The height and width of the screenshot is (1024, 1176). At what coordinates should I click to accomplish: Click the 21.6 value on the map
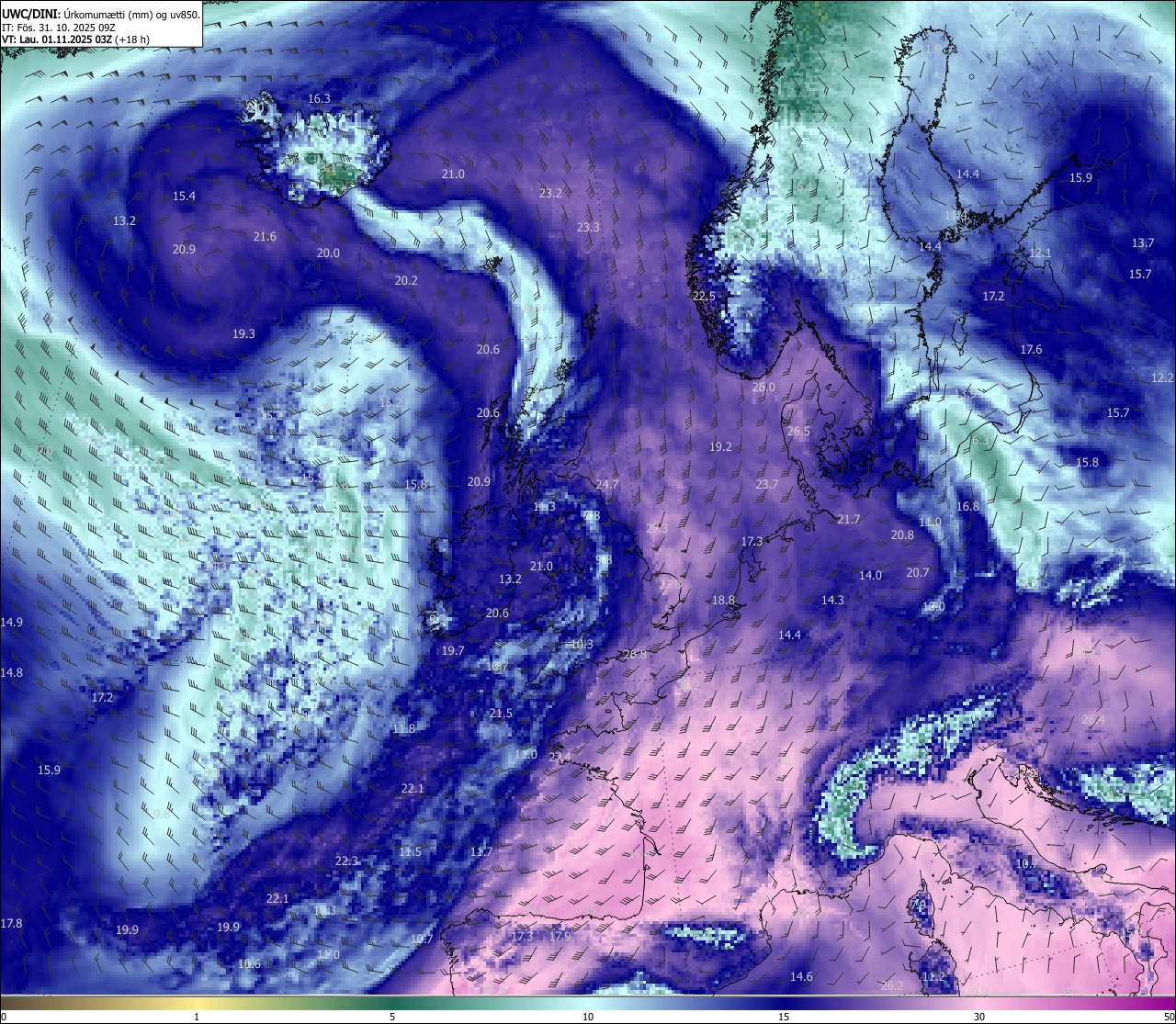(x=265, y=236)
